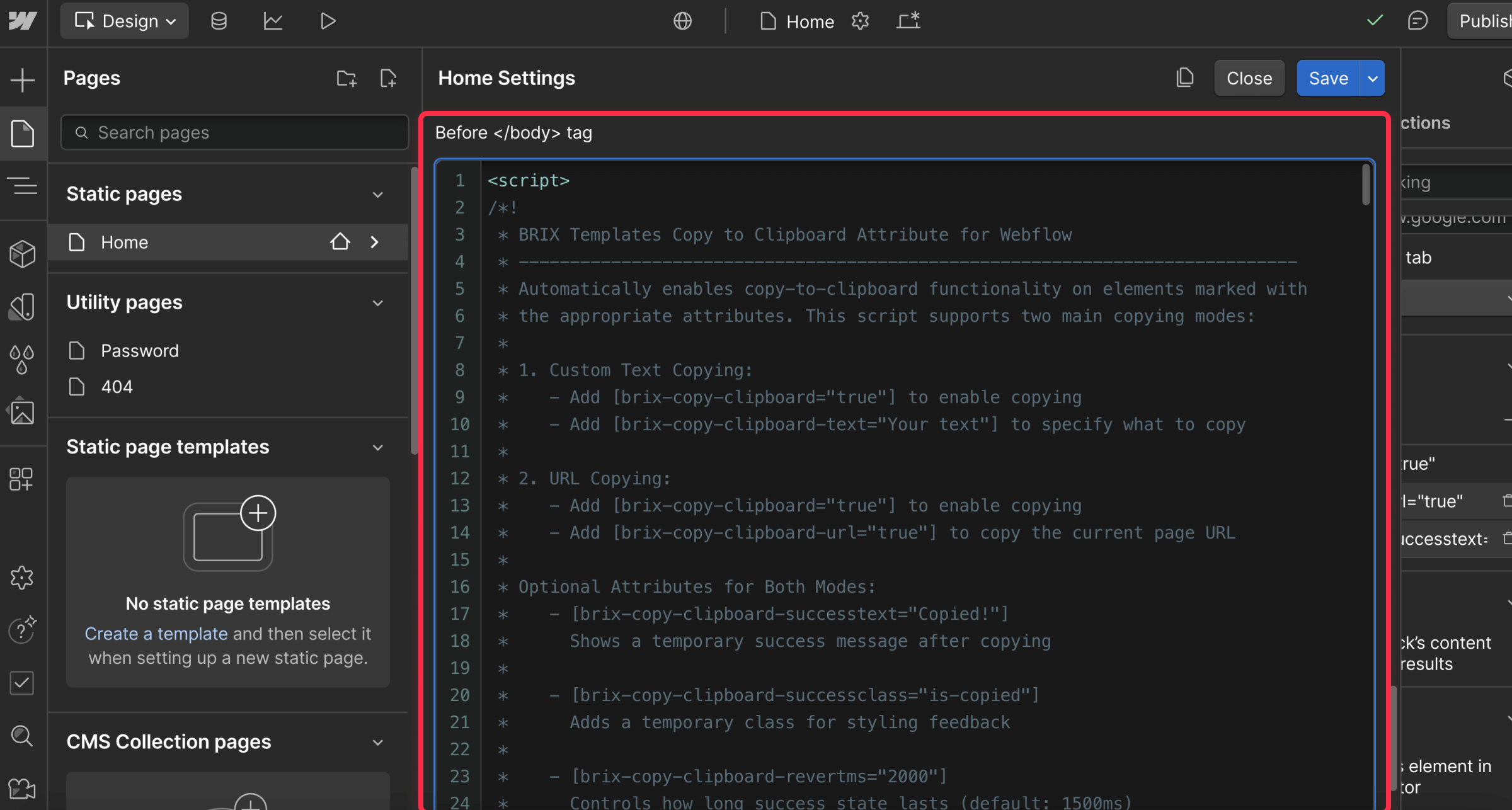The height and width of the screenshot is (810, 1512).
Task: Select the Password page
Action: tap(140, 351)
